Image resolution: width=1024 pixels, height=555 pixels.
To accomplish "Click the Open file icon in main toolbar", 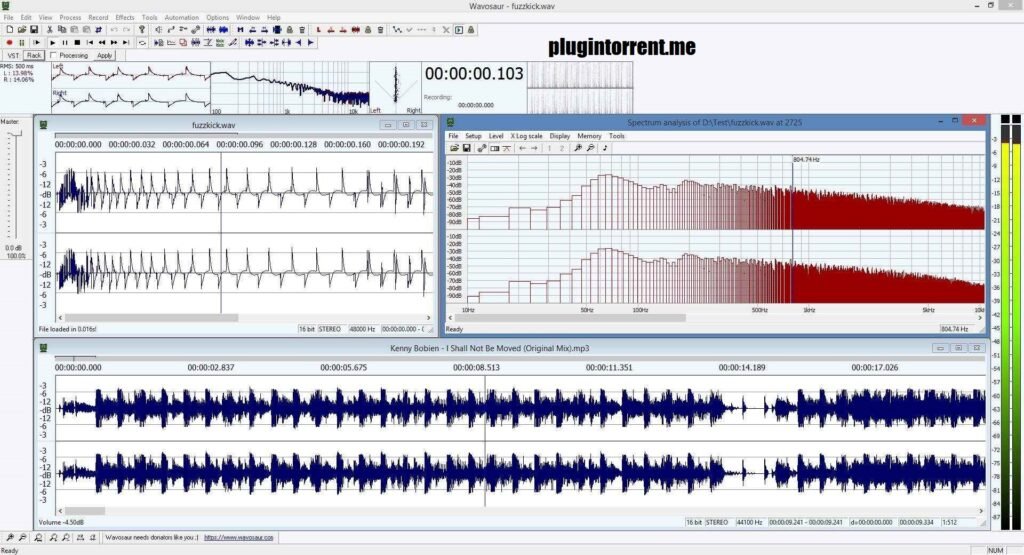I will click(22, 29).
